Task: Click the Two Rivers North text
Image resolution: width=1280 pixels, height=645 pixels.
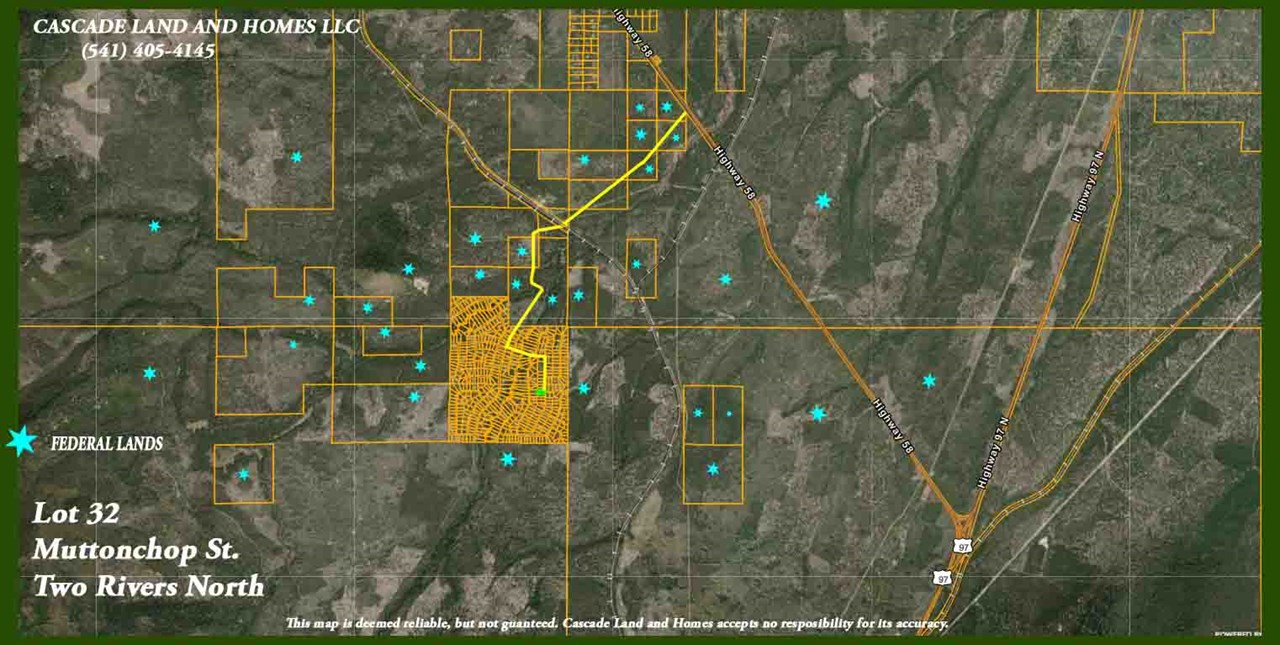Action: [148, 586]
